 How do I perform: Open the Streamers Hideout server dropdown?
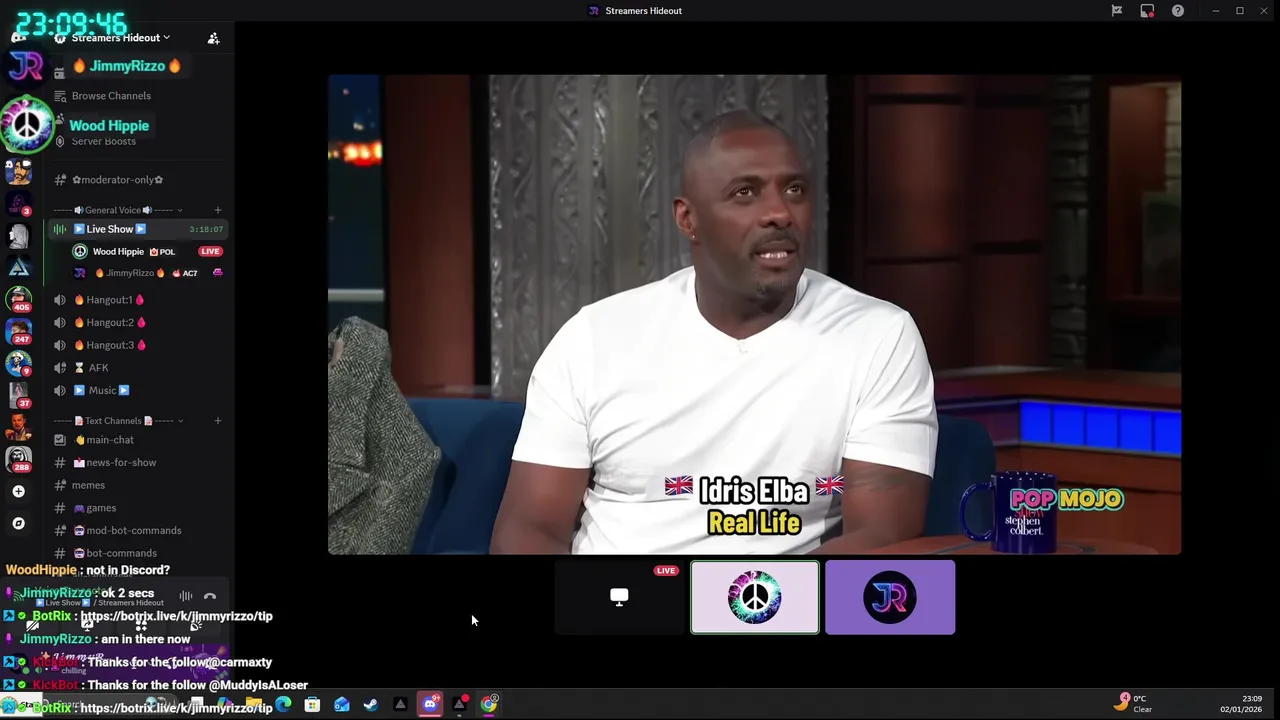[x=120, y=38]
